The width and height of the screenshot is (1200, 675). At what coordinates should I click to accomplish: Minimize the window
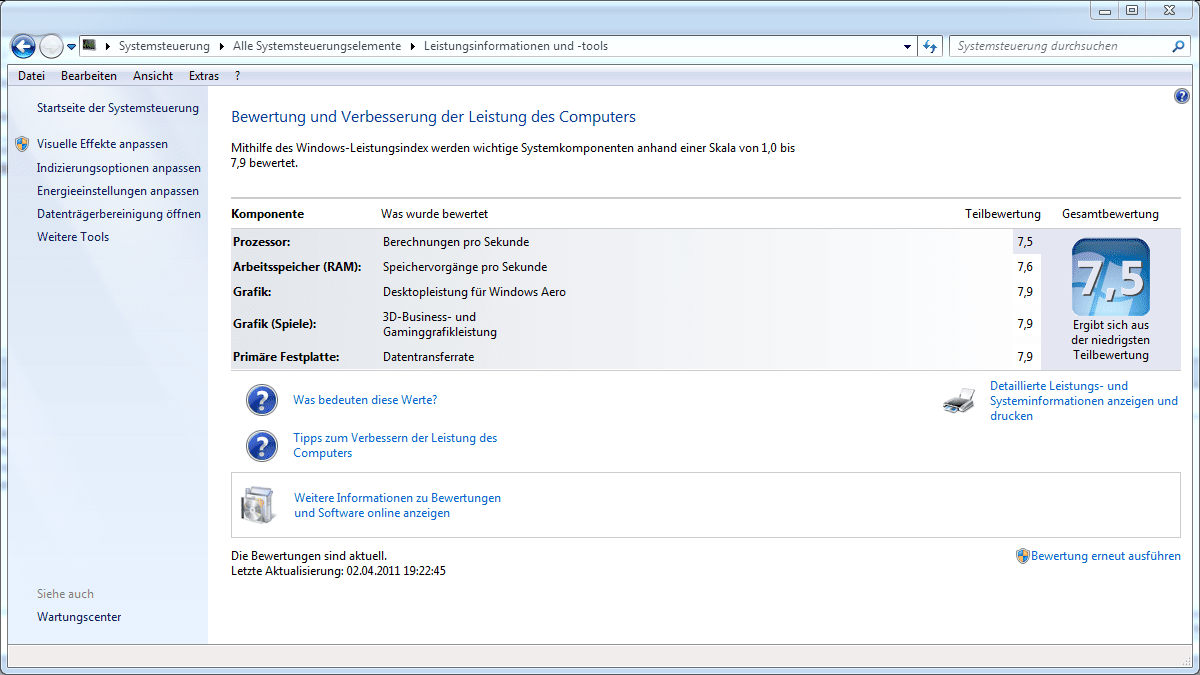pyautogui.click(x=1106, y=10)
